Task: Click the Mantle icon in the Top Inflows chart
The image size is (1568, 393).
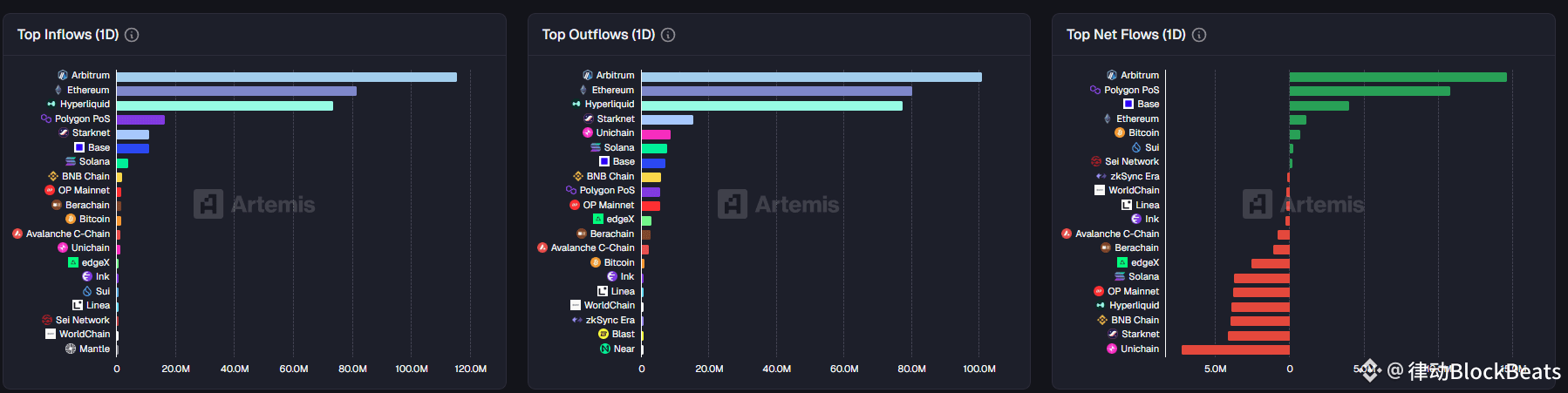Action: click(71, 349)
